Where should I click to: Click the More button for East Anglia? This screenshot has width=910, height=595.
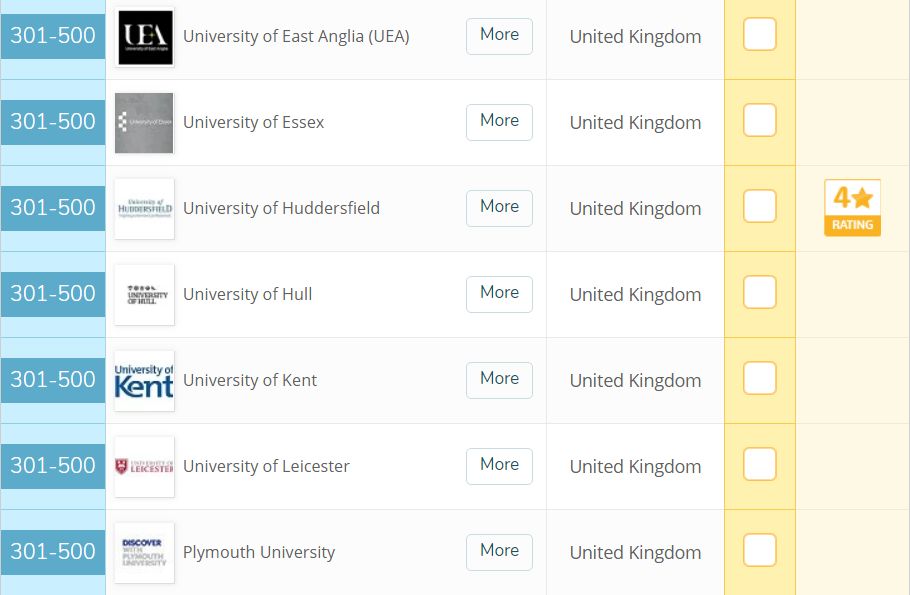pos(499,36)
